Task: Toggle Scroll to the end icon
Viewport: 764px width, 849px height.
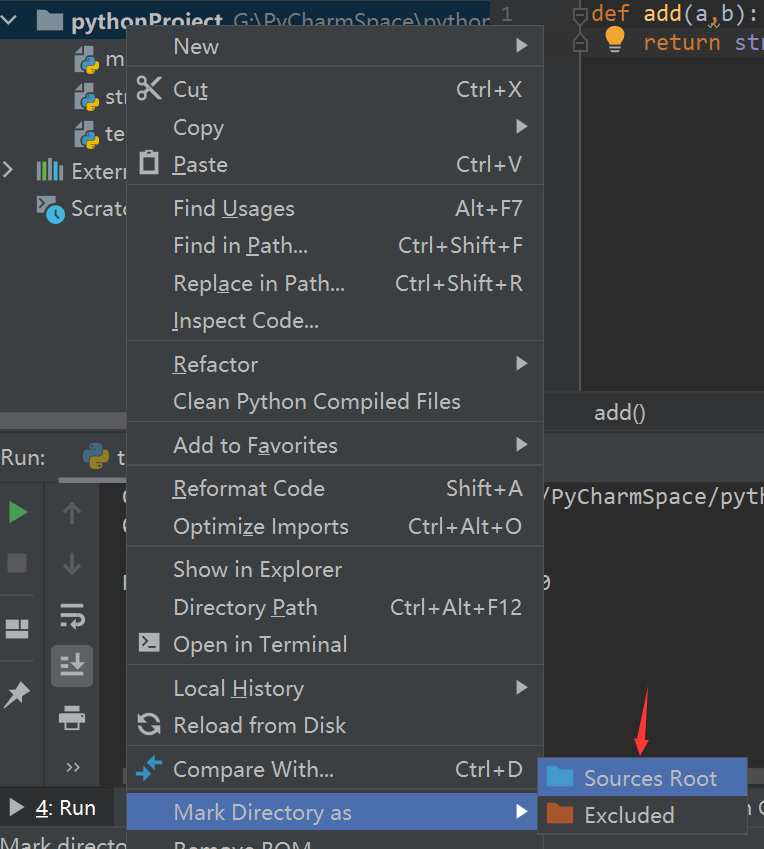Action: point(72,665)
